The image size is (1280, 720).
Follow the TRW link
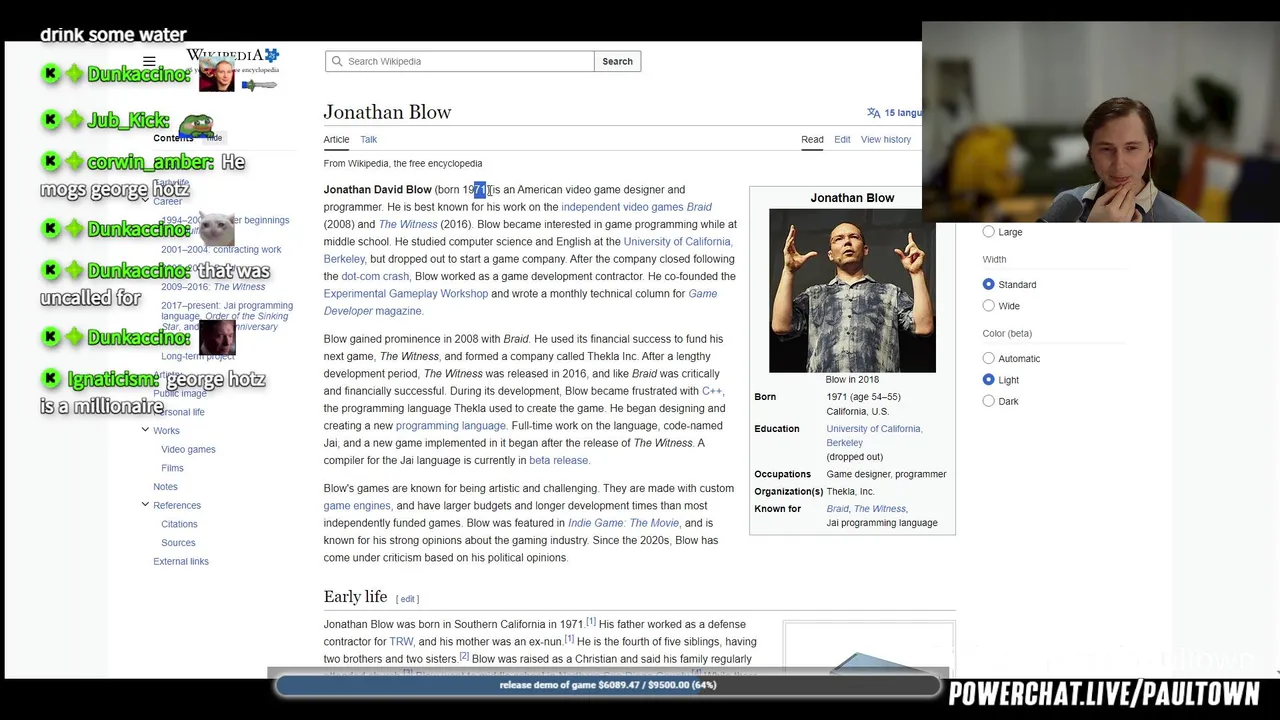pos(401,642)
